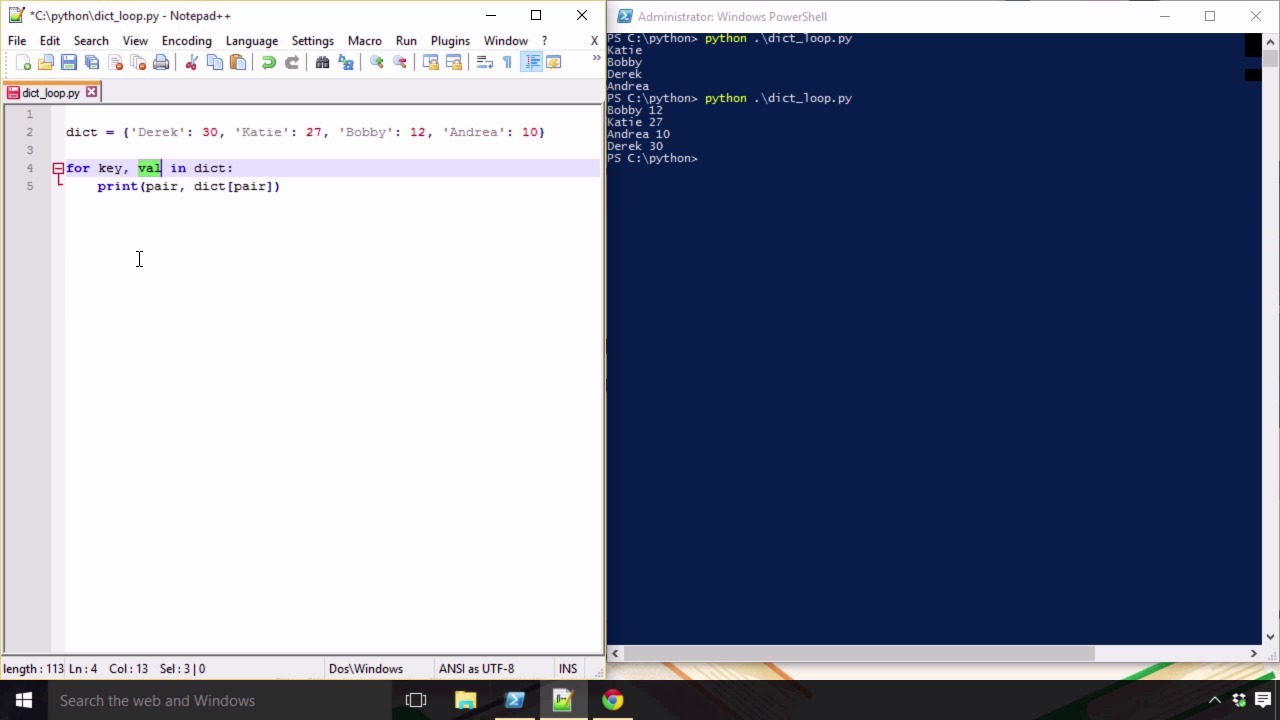Switch to PowerShell via taskbar icon

tap(514, 700)
